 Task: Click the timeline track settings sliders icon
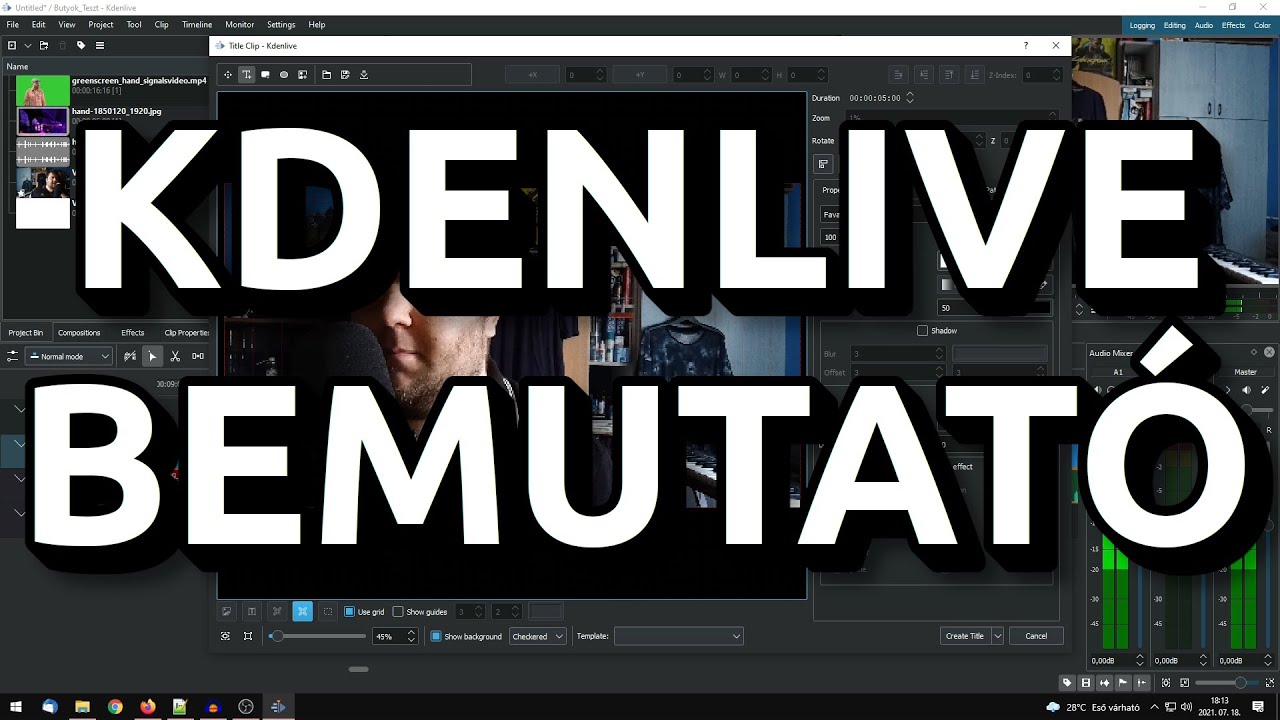13,356
